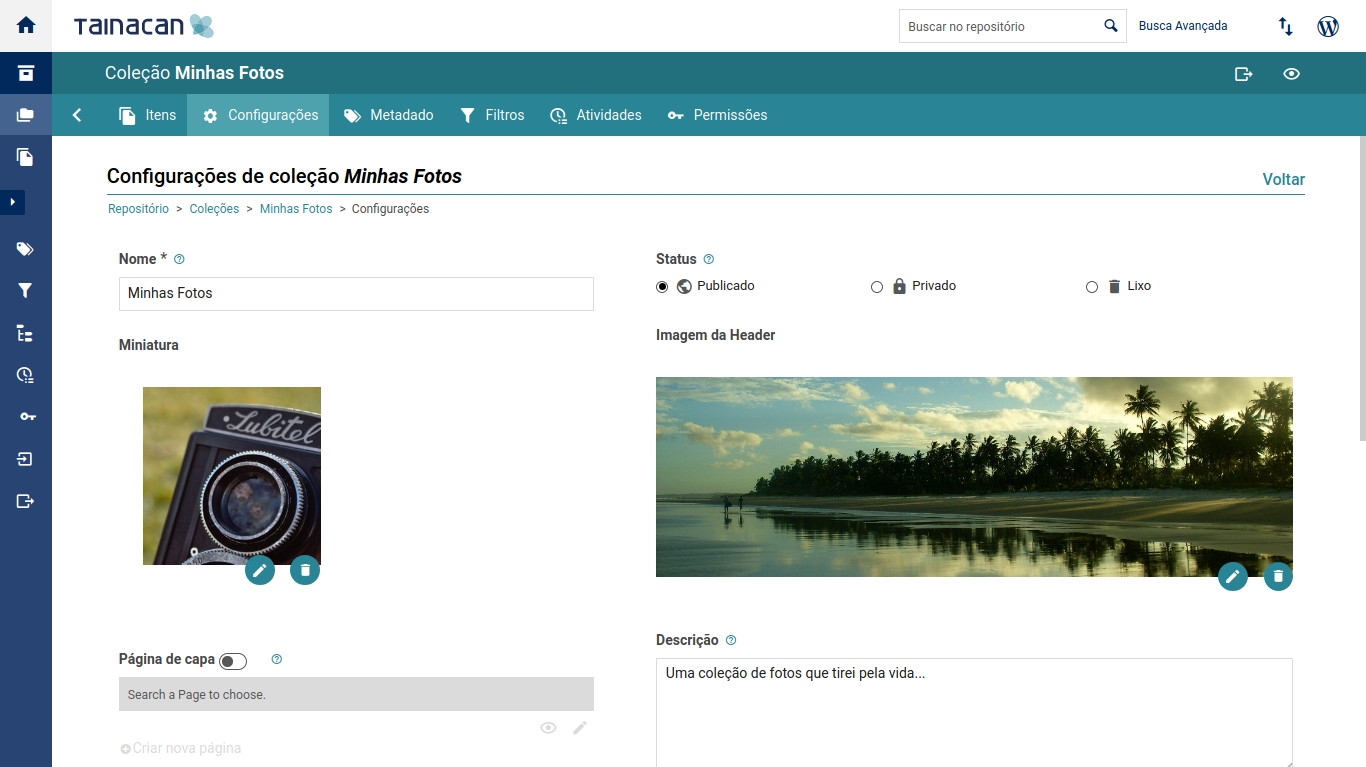This screenshot has width=1366, height=767.
Task: Open help icon next to Página de capa
Action: tap(277, 659)
